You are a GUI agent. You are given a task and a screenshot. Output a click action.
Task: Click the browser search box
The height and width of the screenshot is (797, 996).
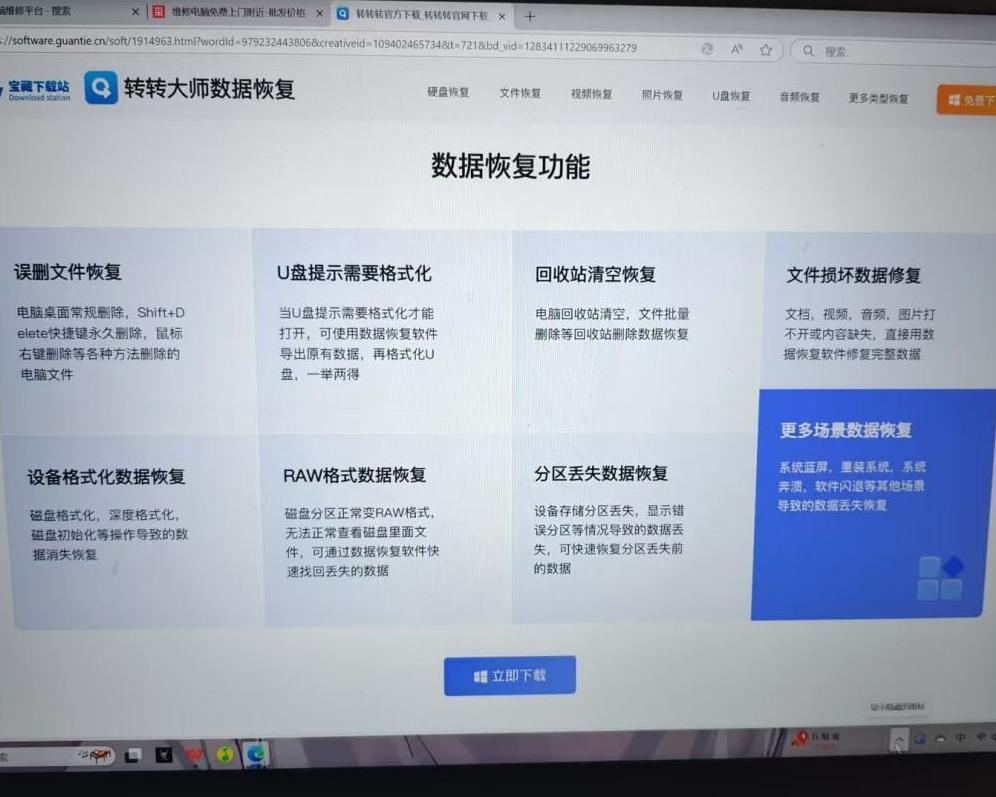pos(890,51)
